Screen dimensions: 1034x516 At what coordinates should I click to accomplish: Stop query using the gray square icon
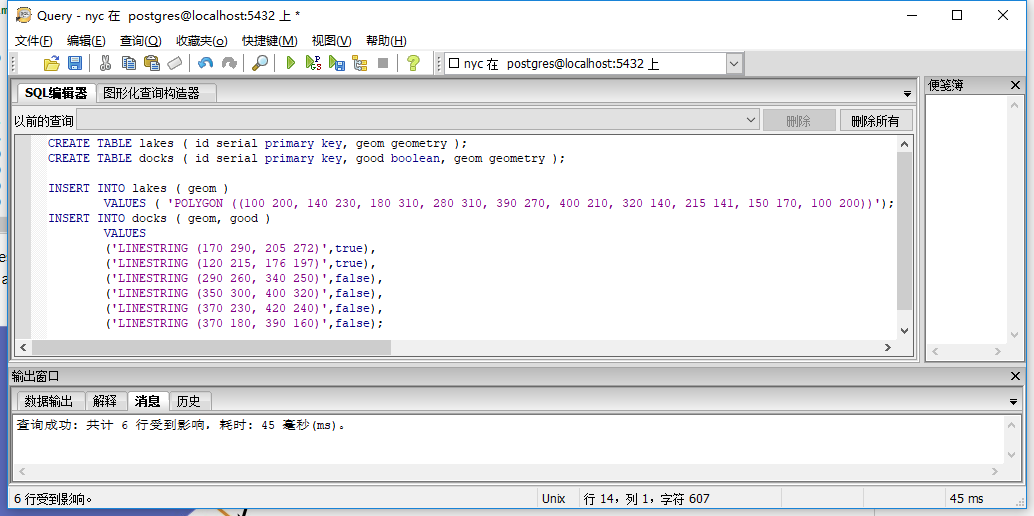[x=382, y=63]
